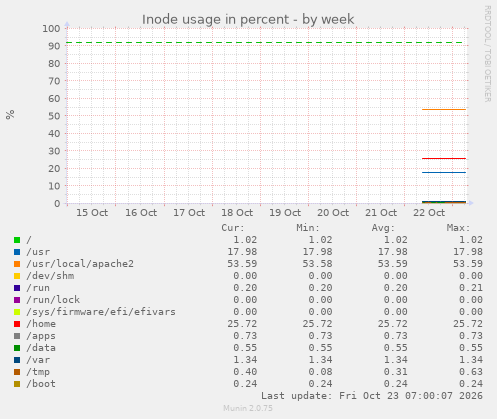Click the gray swatch for /apps
The image size is (497, 419).
[17, 336]
